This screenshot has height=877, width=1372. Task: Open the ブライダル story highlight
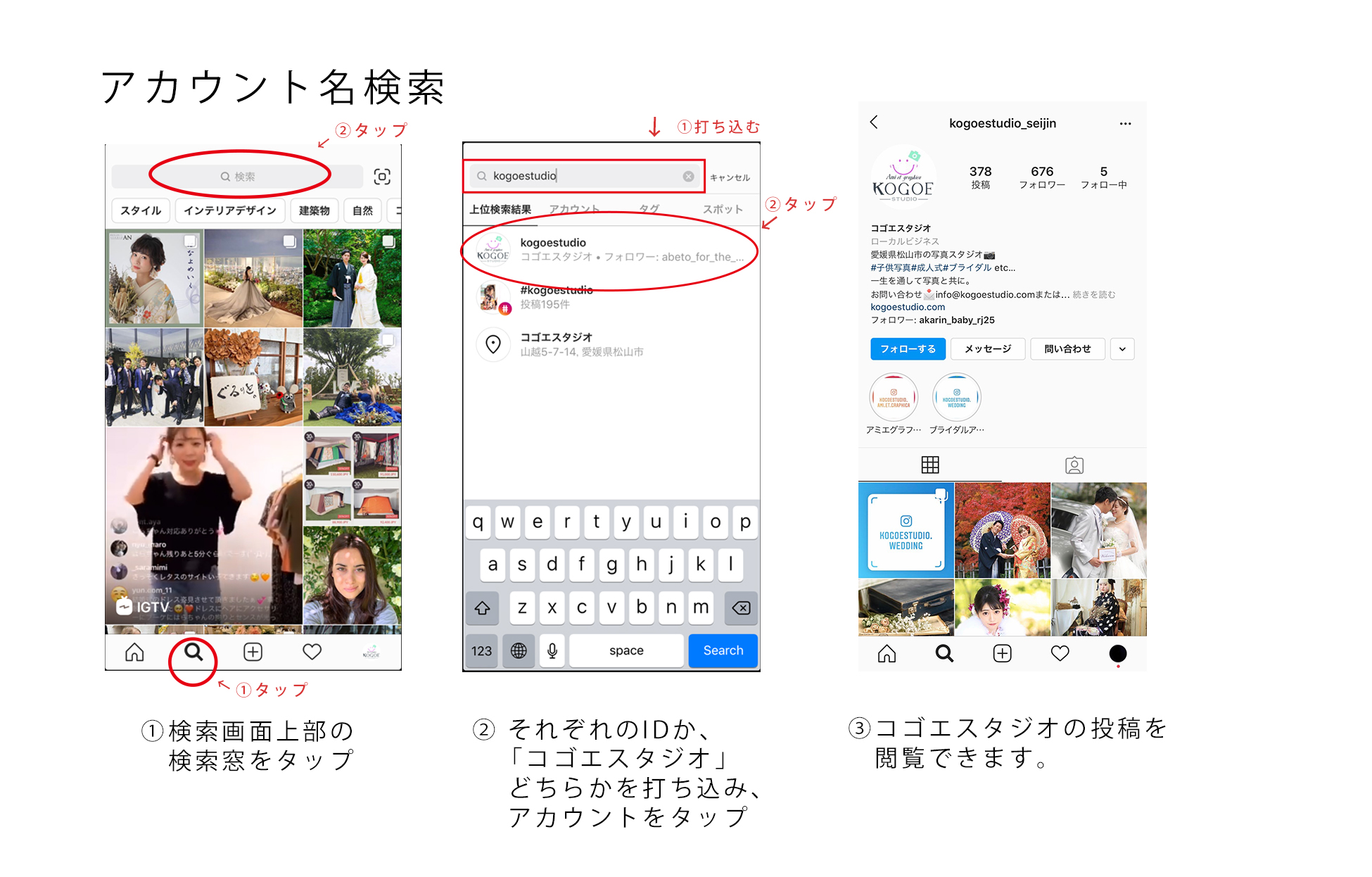(957, 405)
